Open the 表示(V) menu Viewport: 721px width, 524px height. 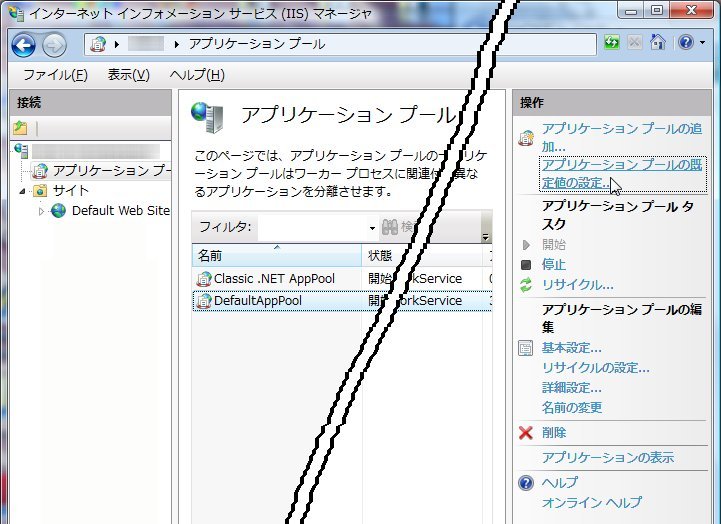[128, 76]
